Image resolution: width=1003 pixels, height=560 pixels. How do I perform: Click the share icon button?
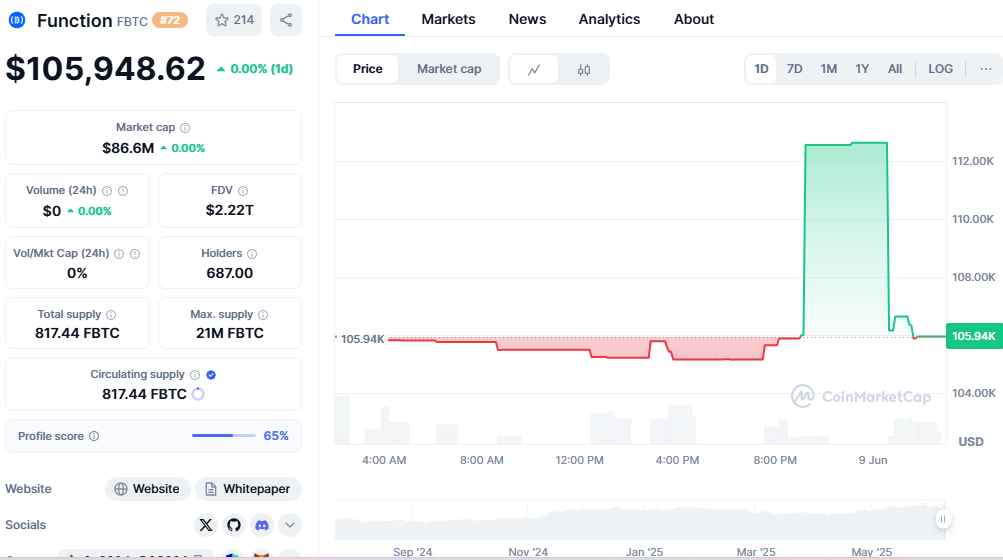tap(286, 20)
